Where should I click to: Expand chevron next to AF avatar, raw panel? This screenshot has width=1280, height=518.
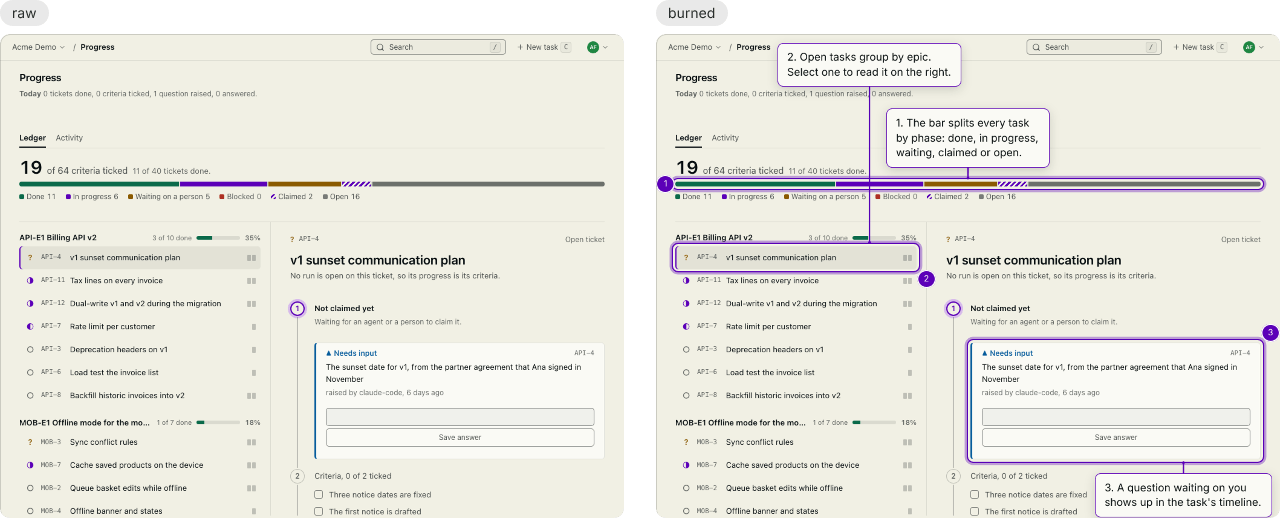coord(605,47)
